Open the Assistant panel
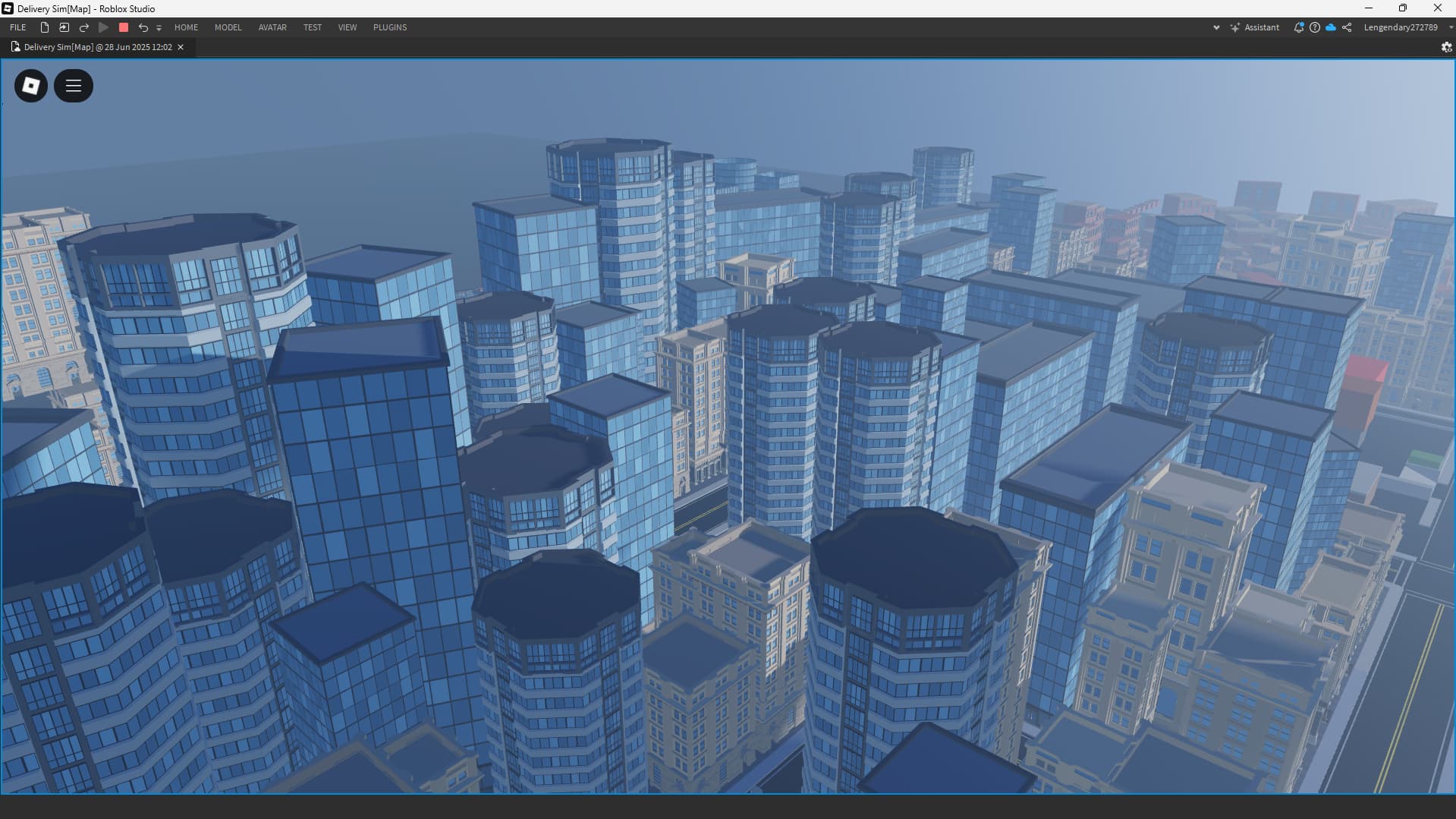Viewport: 1456px width, 819px height. pyautogui.click(x=1255, y=27)
